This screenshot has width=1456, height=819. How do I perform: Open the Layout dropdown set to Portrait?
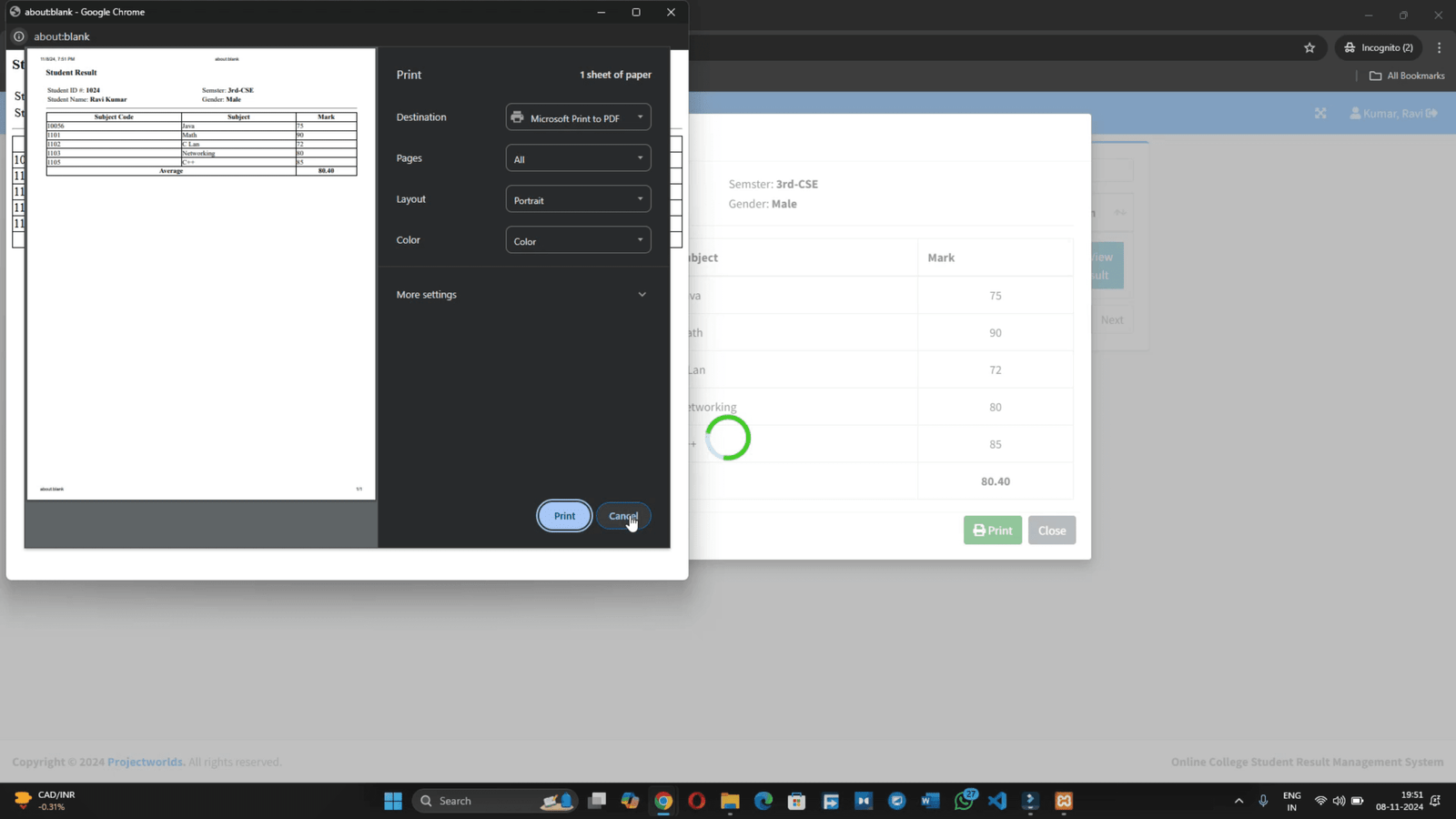pos(578,199)
